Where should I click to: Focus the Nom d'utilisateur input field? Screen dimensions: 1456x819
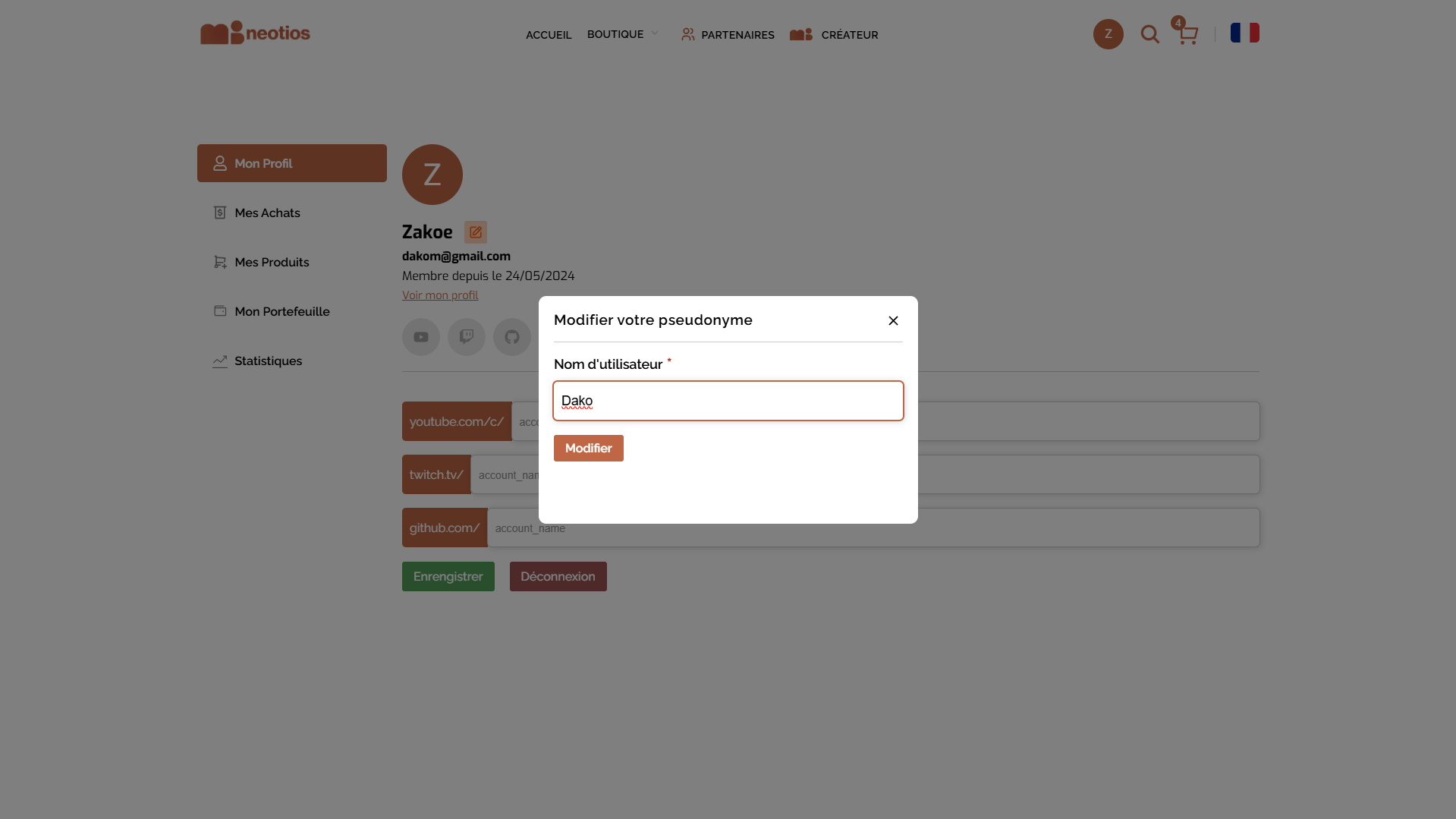pyautogui.click(x=728, y=401)
